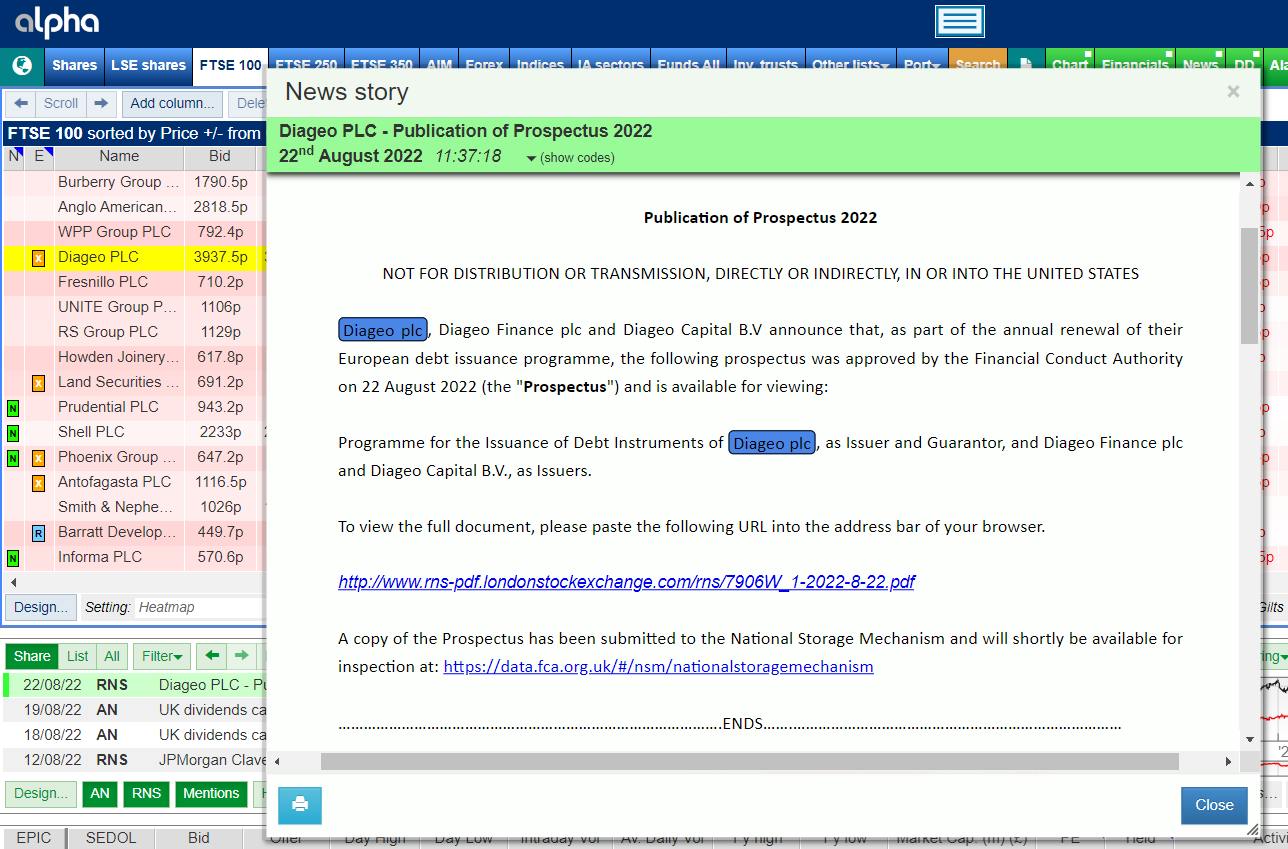1288x849 pixels.
Task: Open the hamburger menu icon at top
Action: click(x=960, y=21)
